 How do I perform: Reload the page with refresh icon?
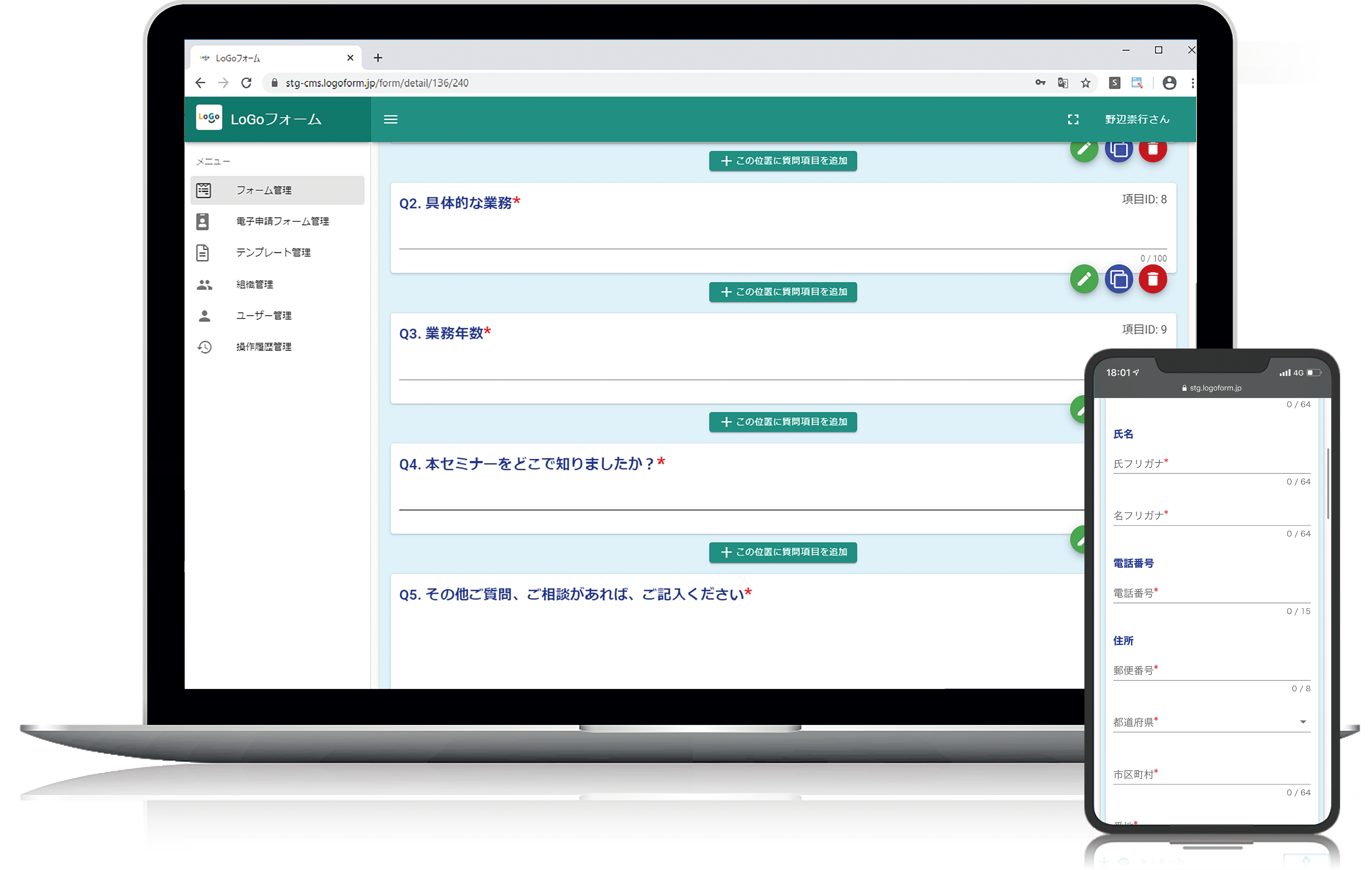coord(246,83)
